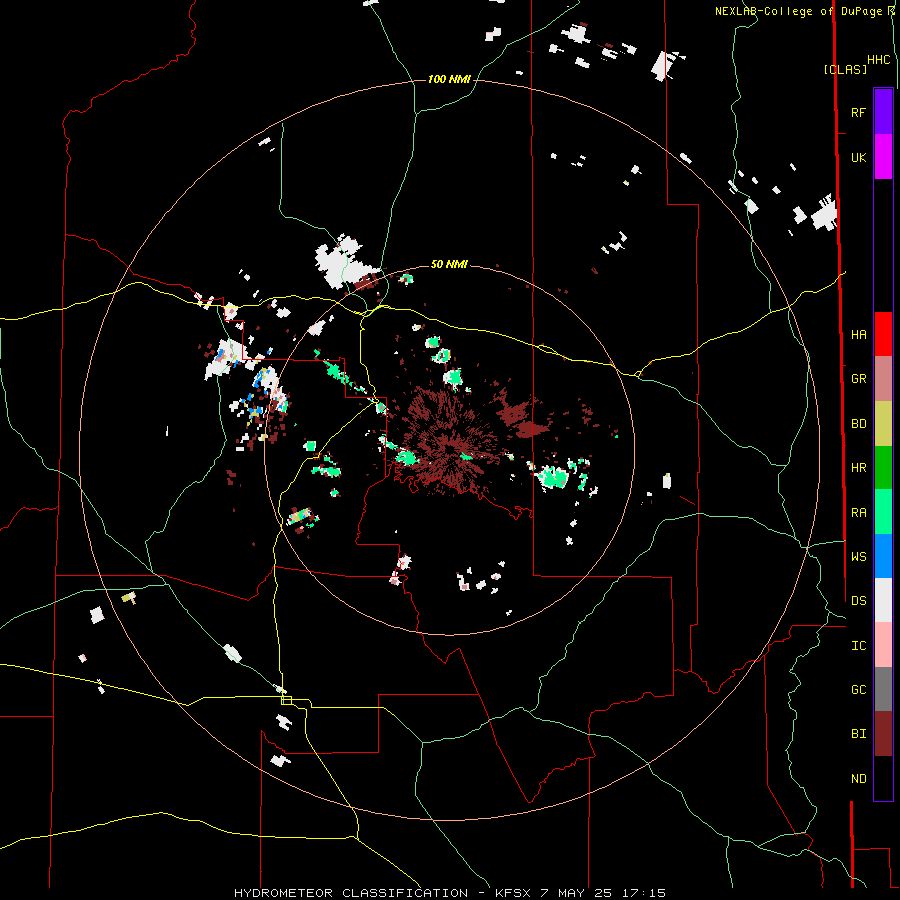900x900 pixels.
Task: Click the UK magenta legend swatch
Action: click(x=883, y=157)
